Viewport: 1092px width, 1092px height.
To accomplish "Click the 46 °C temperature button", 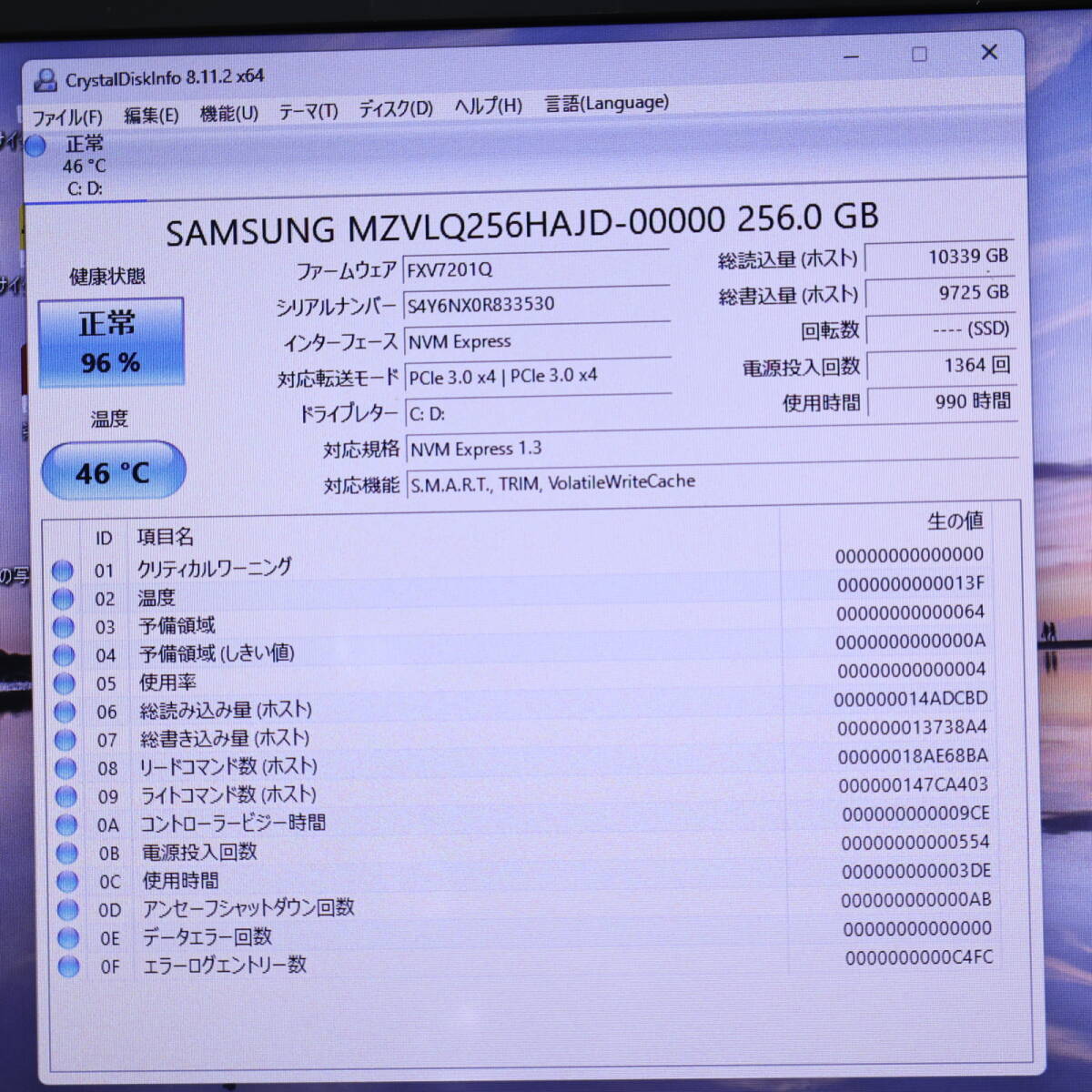I will click(114, 471).
